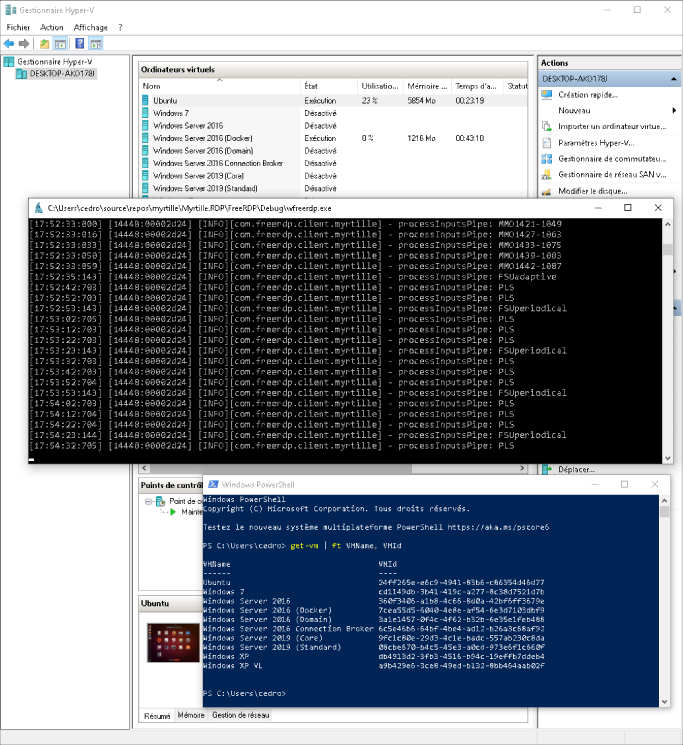Switch to the Résumé tab
The width and height of the screenshot is (683, 745).
click(x=157, y=716)
